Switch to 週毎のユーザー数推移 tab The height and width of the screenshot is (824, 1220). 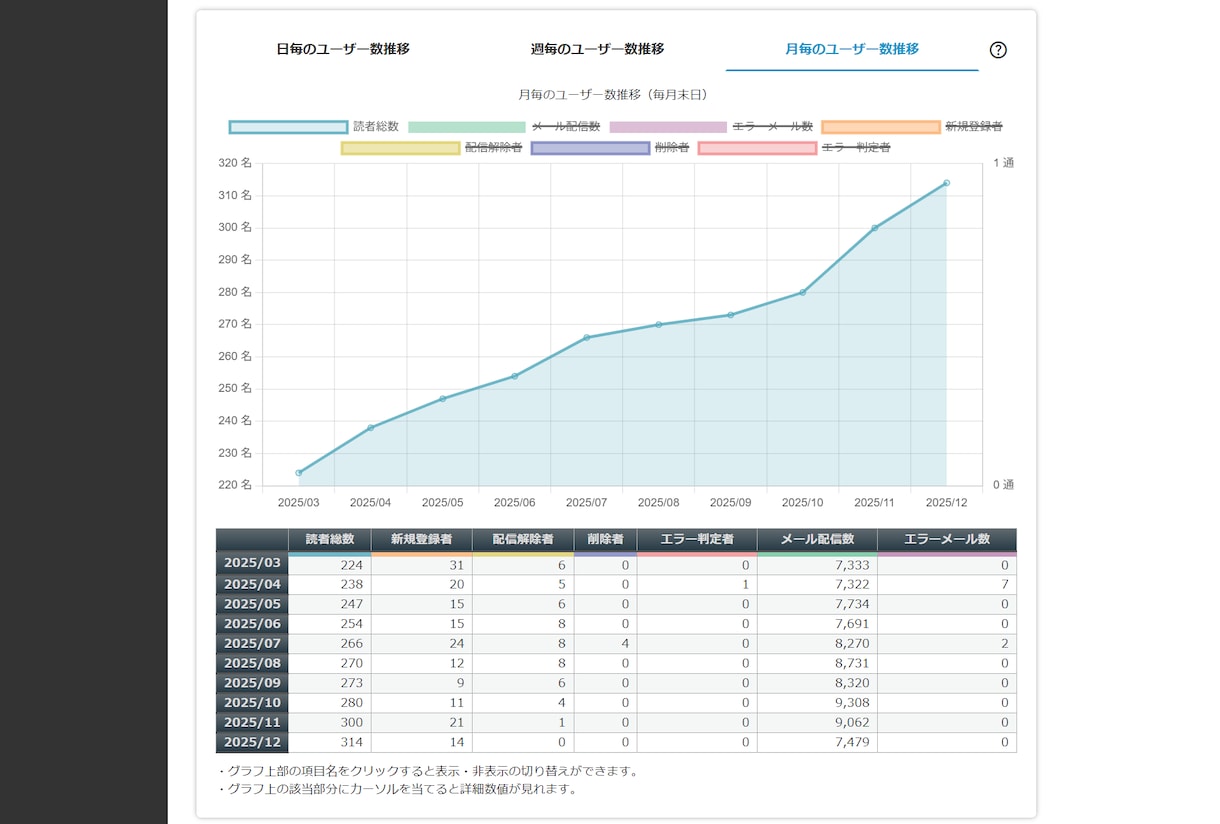597,48
